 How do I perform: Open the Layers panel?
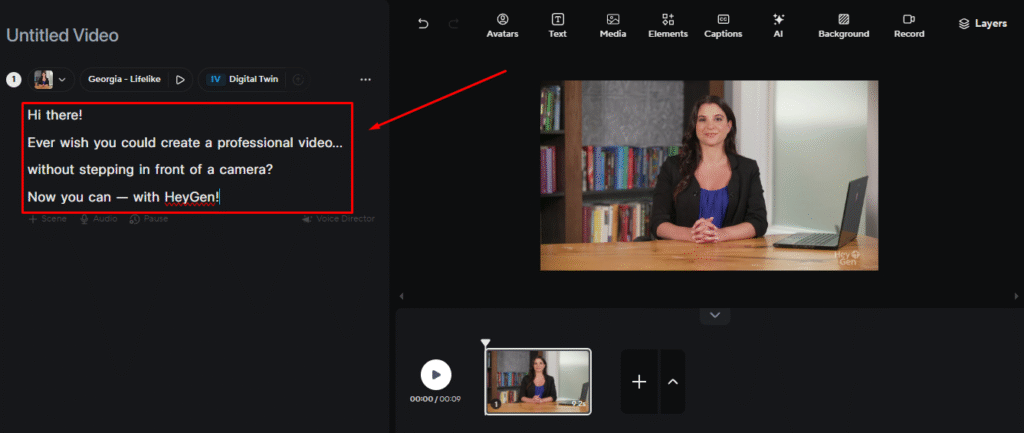[x=982, y=23]
